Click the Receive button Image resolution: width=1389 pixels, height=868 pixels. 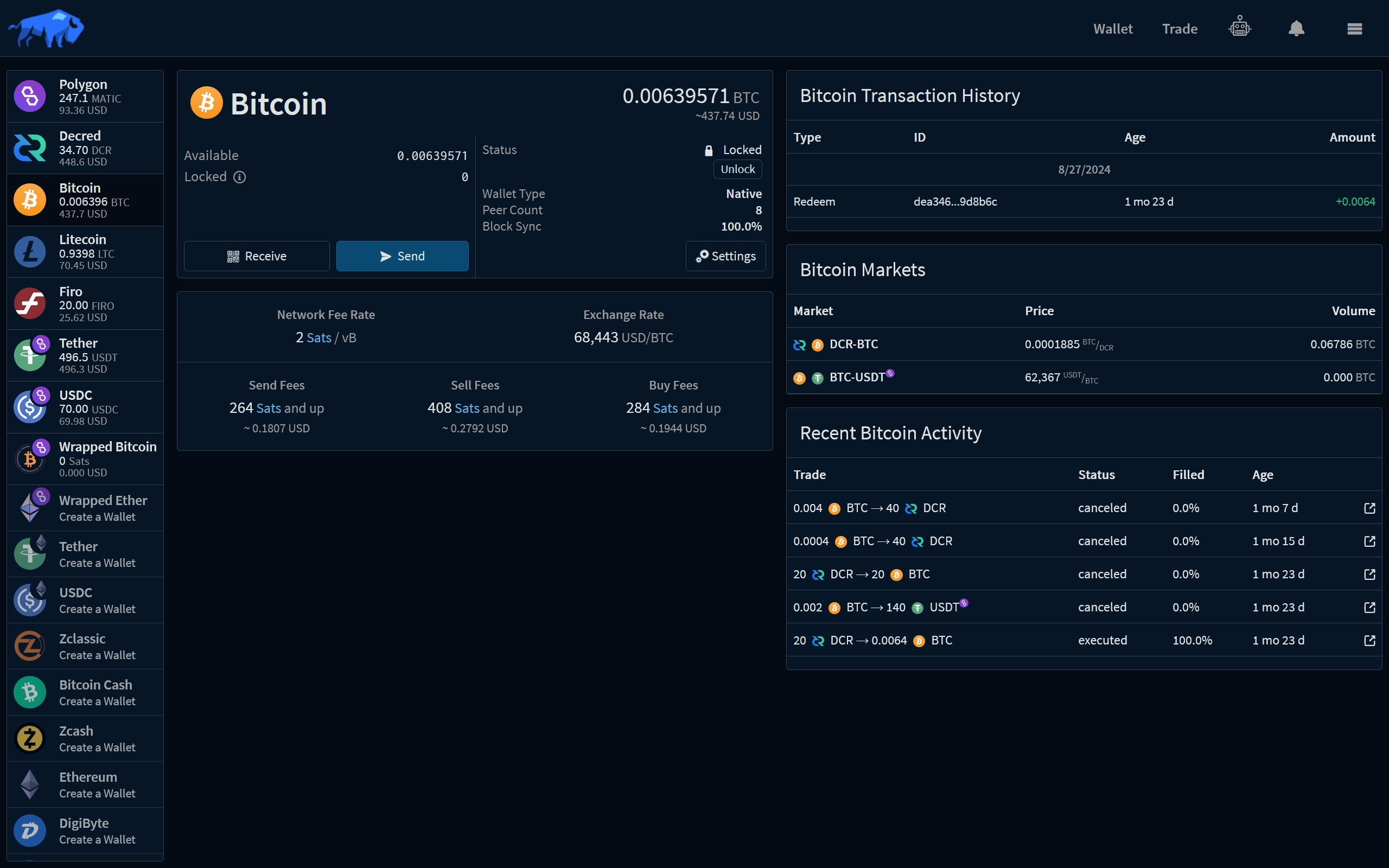point(257,256)
